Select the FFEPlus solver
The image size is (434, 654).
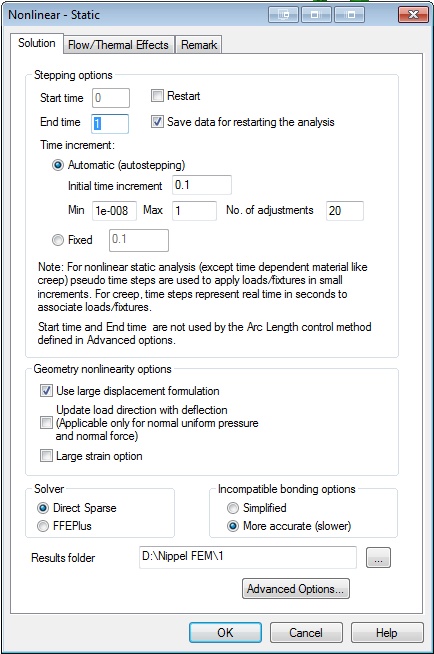pos(43,526)
